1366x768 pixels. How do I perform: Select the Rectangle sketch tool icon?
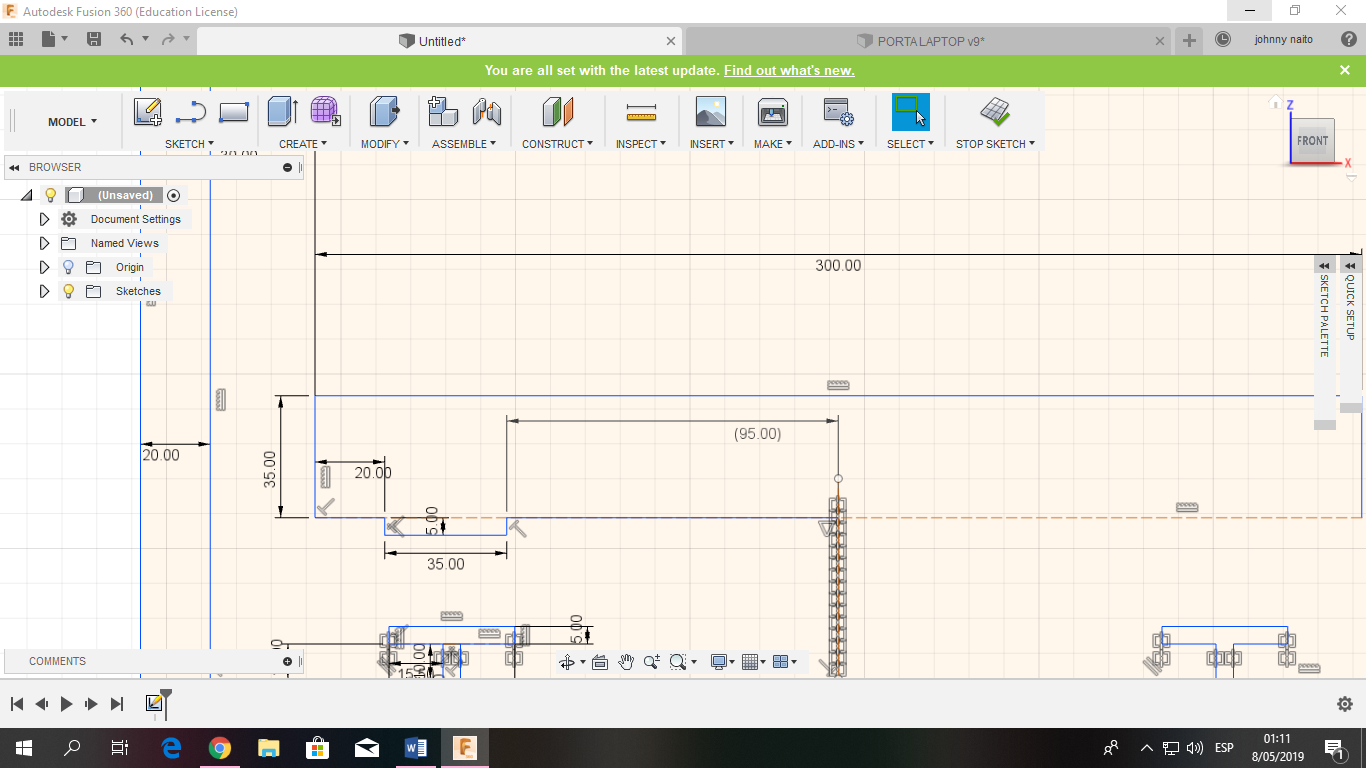click(x=234, y=112)
